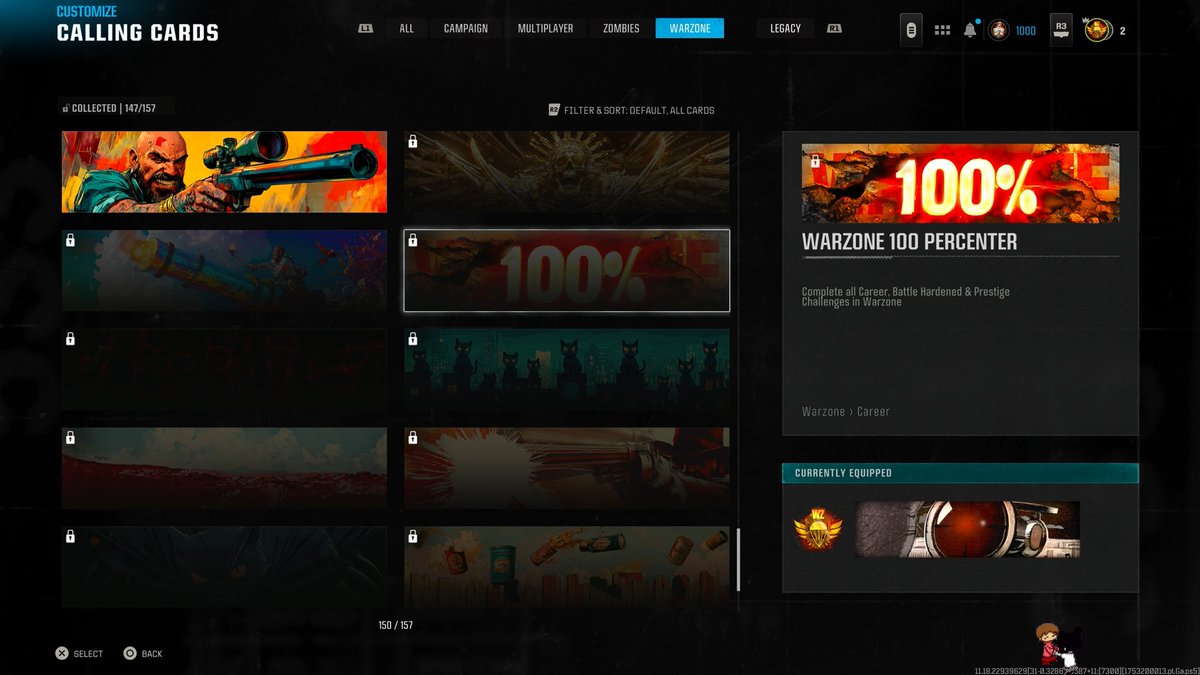Click the equipped WZ emblem icon
Viewport: 1200px width, 675px height.
[x=818, y=529]
